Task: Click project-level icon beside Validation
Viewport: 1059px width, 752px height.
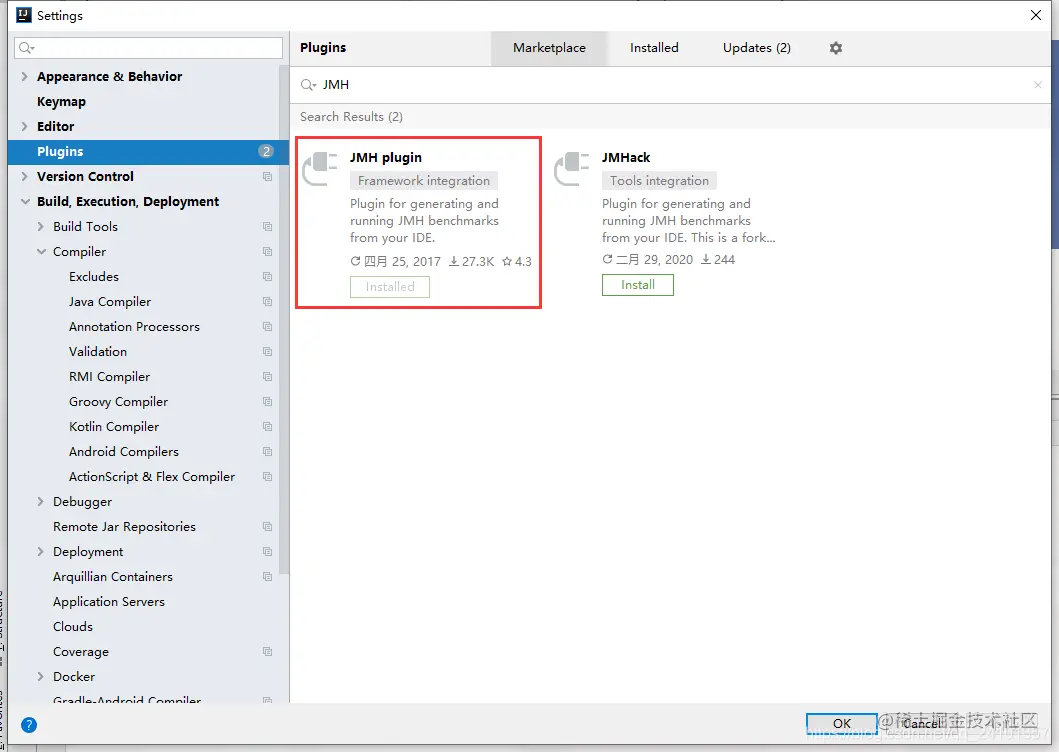Action: click(x=267, y=351)
